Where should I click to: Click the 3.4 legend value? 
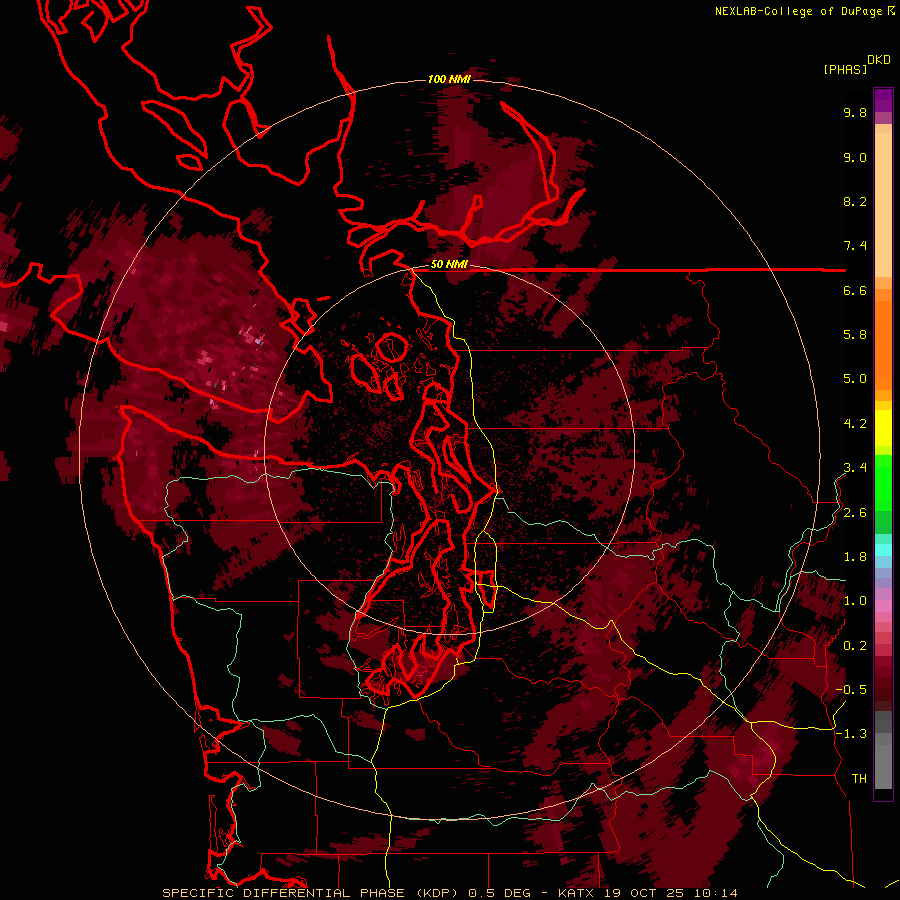(855, 468)
